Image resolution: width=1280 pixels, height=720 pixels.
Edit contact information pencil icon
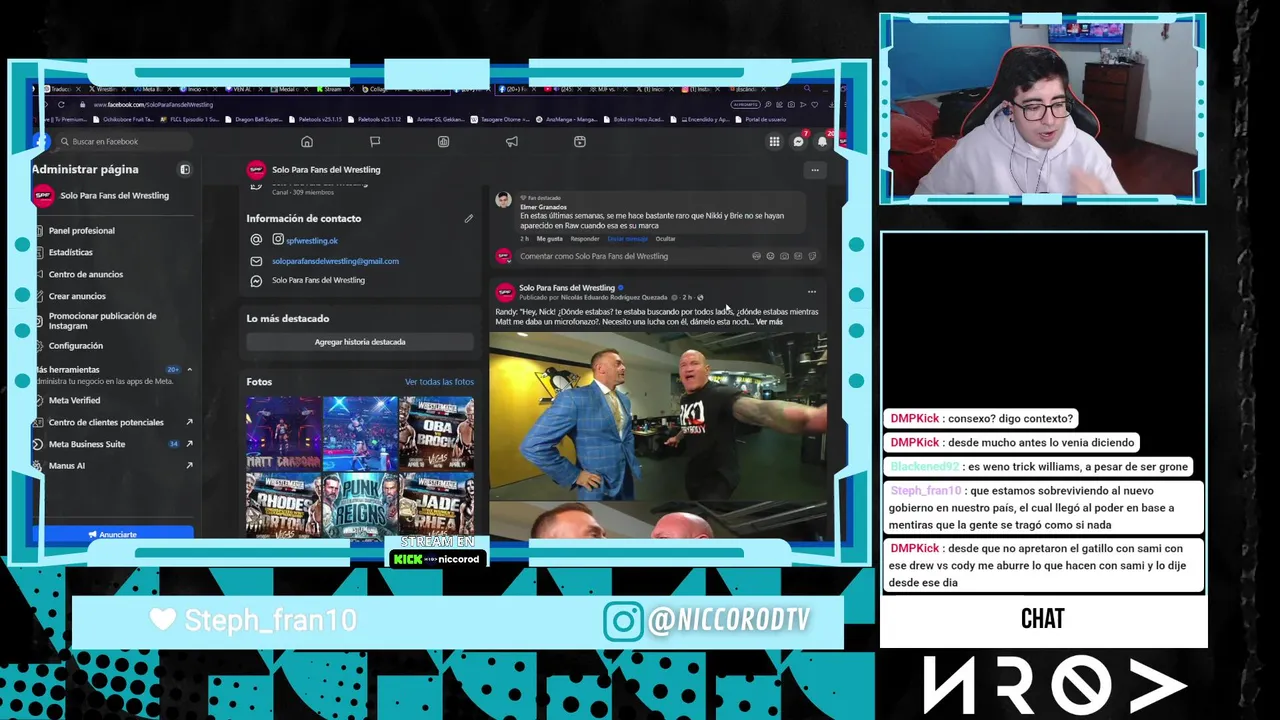pyautogui.click(x=468, y=218)
